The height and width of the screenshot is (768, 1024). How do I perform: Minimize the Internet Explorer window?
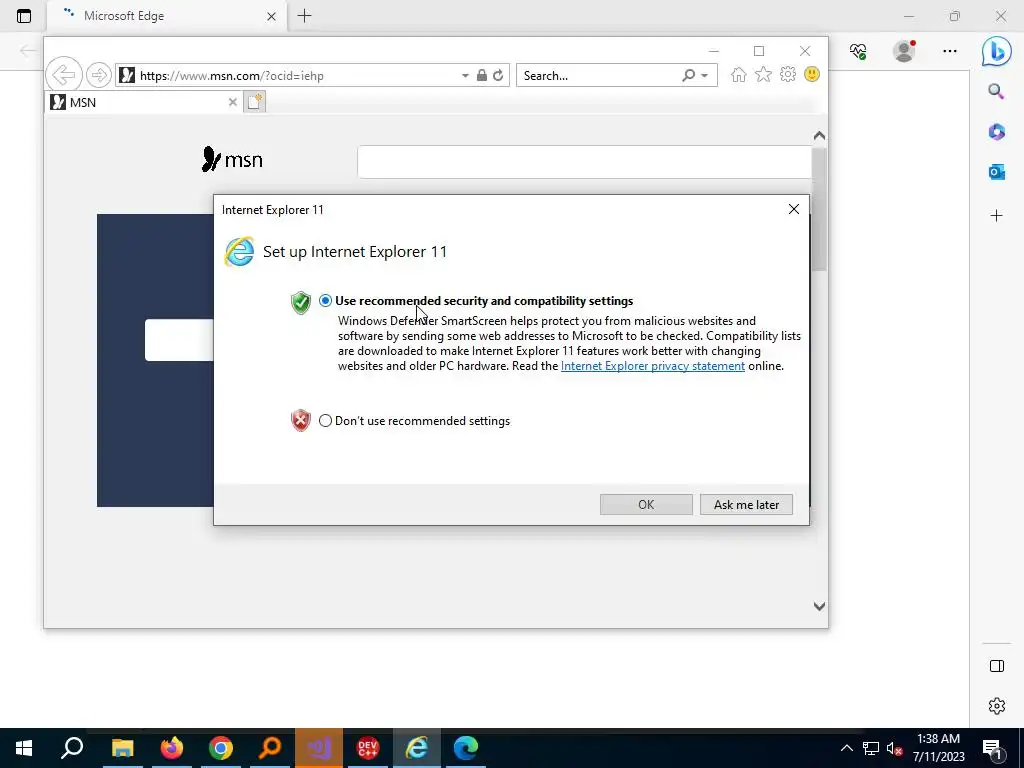click(x=713, y=51)
